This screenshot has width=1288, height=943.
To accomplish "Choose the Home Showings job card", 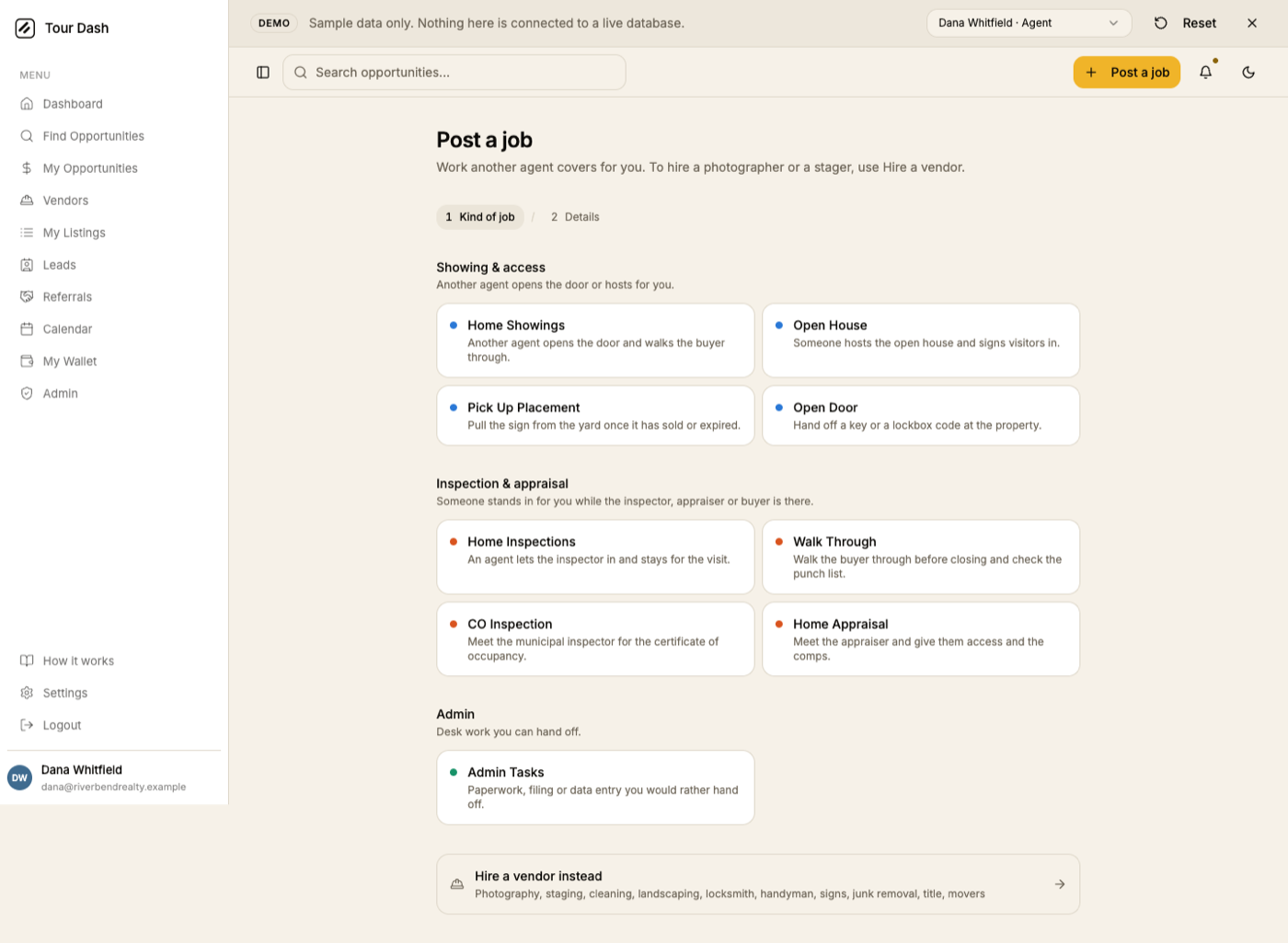I will (x=595, y=340).
